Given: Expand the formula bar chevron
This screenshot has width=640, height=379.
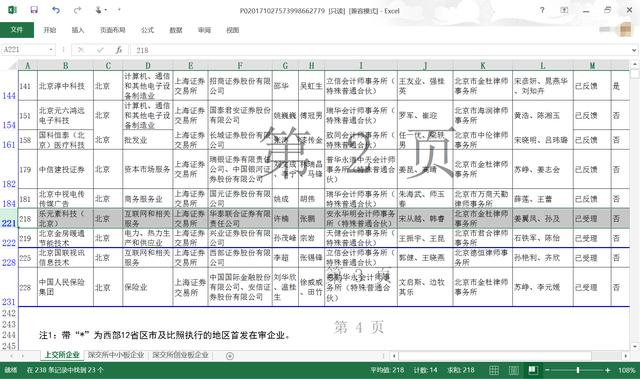Looking at the screenshot, I should point(634,50).
